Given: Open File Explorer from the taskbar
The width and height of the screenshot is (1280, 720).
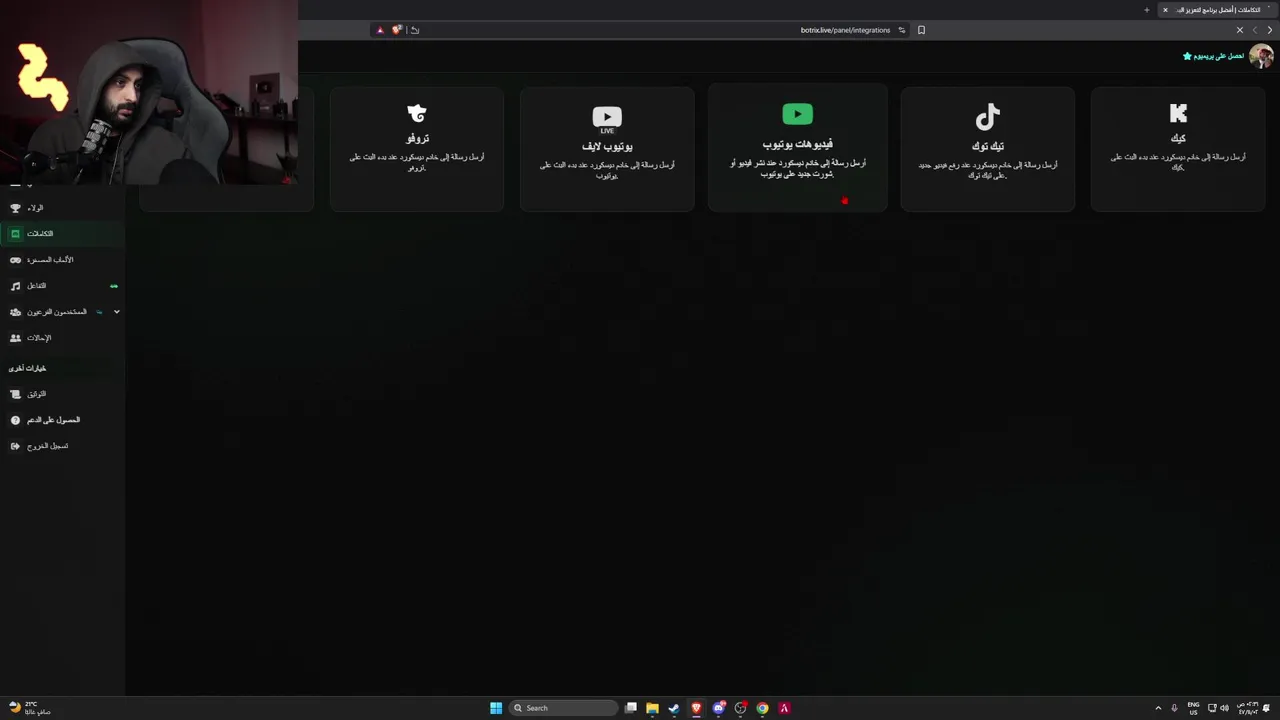Looking at the screenshot, I should [652, 708].
